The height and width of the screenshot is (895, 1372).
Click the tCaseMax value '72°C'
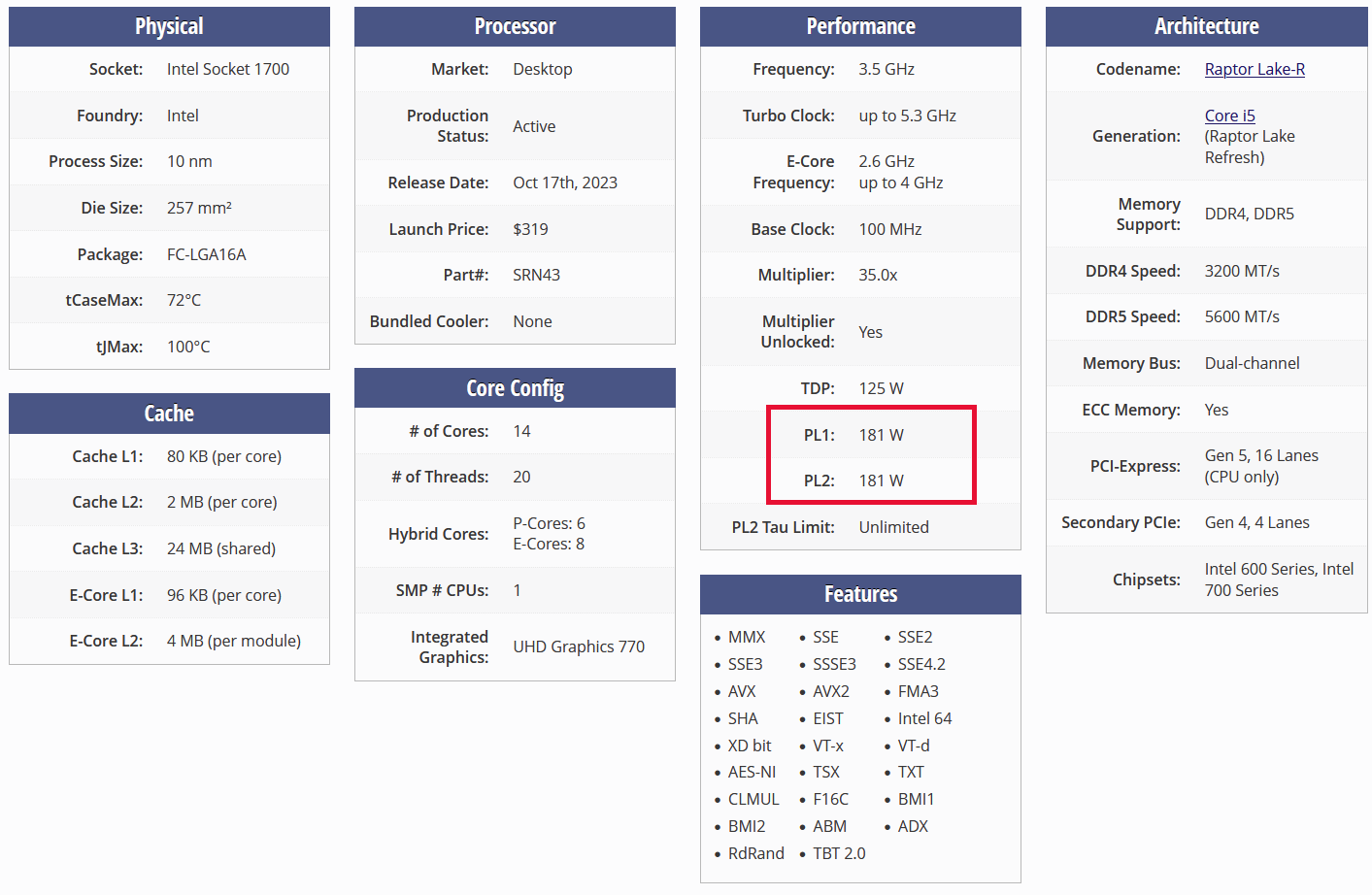point(184,300)
